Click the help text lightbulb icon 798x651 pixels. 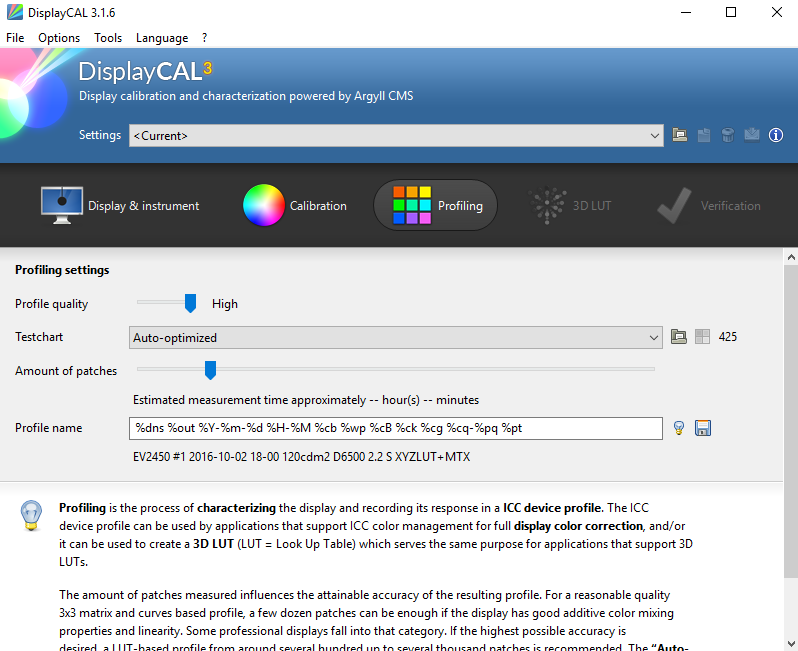[x=31, y=516]
